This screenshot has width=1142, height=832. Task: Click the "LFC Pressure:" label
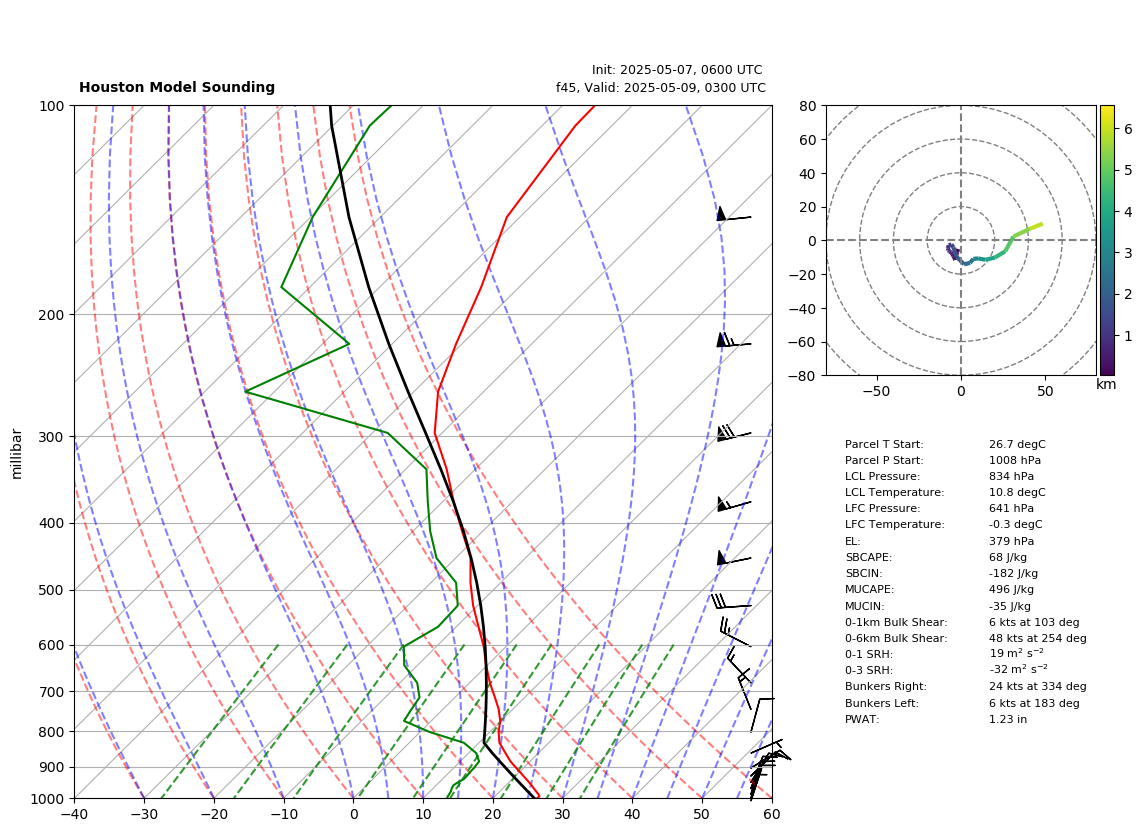[x=882, y=509]
